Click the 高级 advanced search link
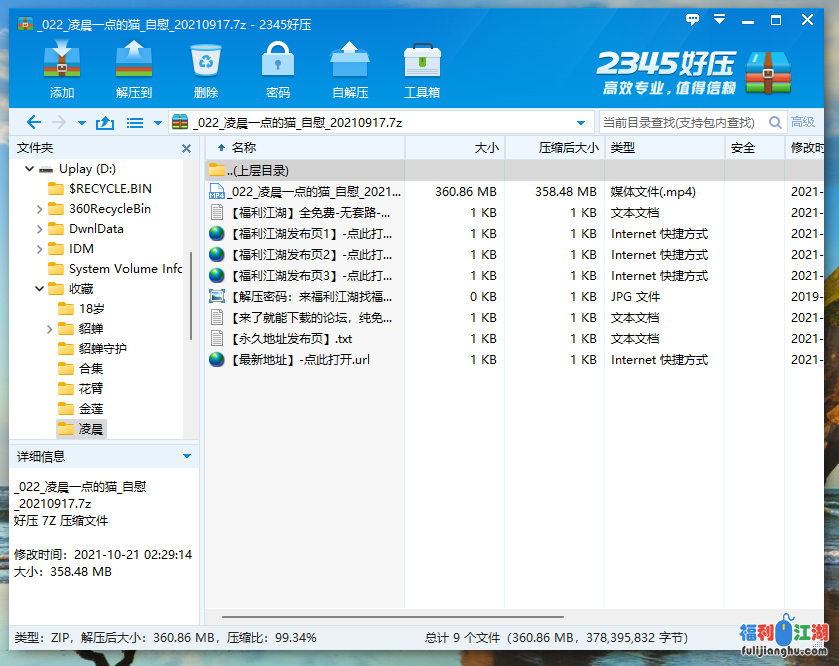This screenshot has width=839, height=666. coord(802,123)
